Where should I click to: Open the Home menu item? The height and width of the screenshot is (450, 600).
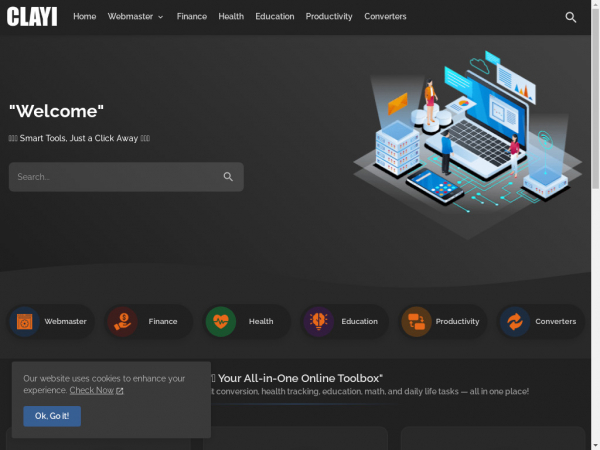(84, 17)
